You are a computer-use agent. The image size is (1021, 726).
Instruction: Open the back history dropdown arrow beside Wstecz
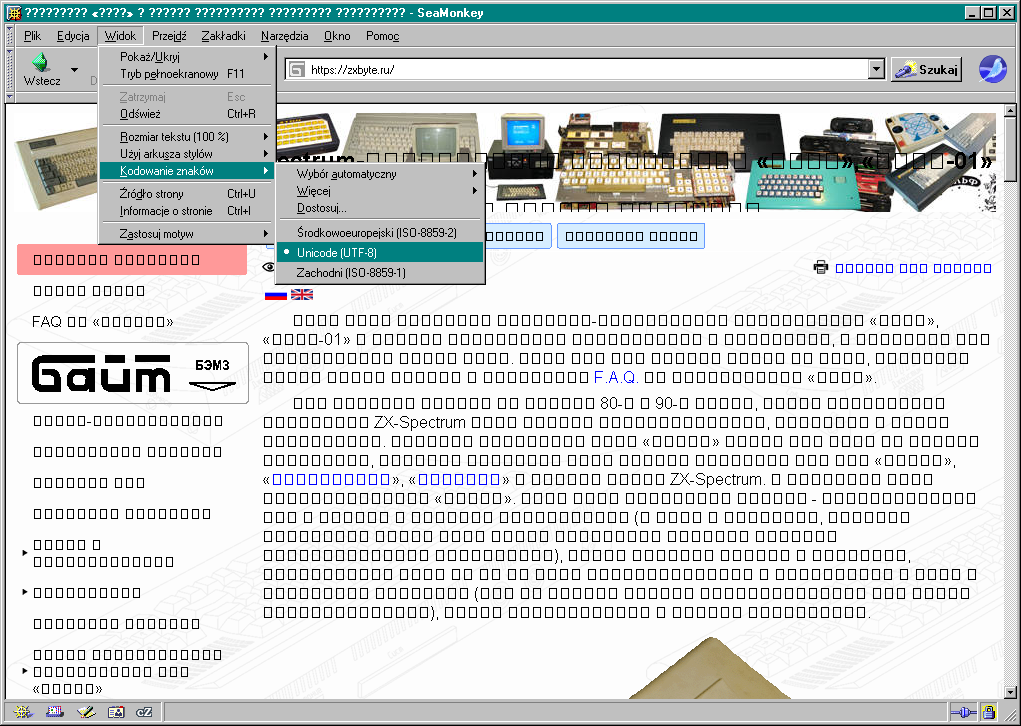pyautogui.click(x=74, y=70)
